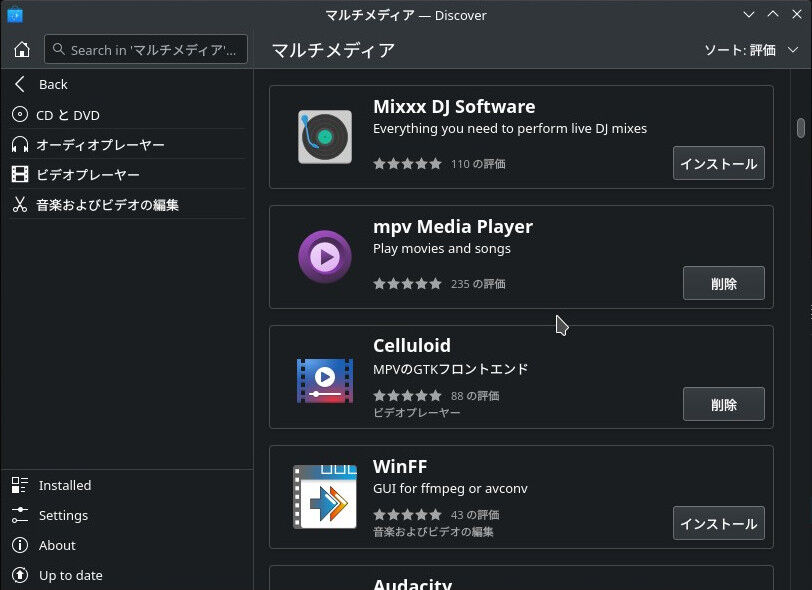
Task: Click Celluloid's star rating display
Action: (408, 395)
